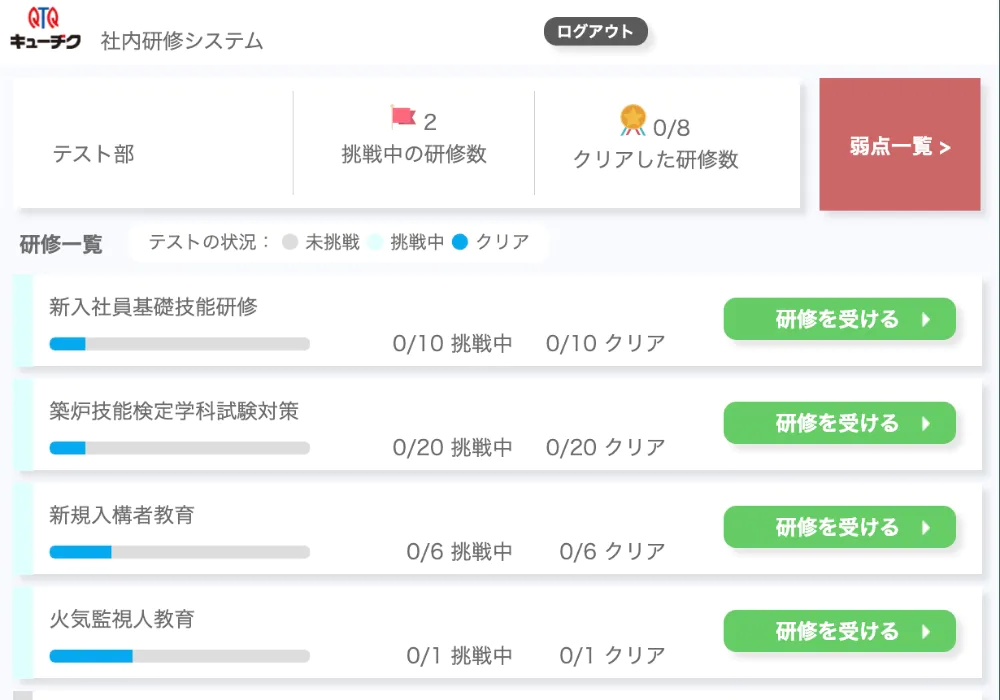Click the light 挑戦中 status dot

click(x=375, y=242)
